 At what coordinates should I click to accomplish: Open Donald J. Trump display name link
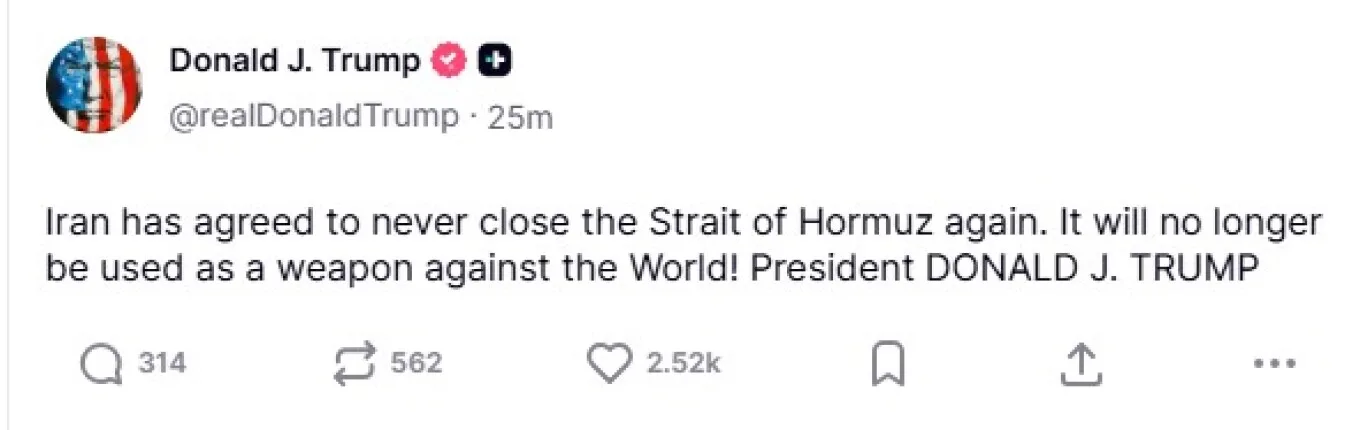pyautogui.click(x=294, y=62)
